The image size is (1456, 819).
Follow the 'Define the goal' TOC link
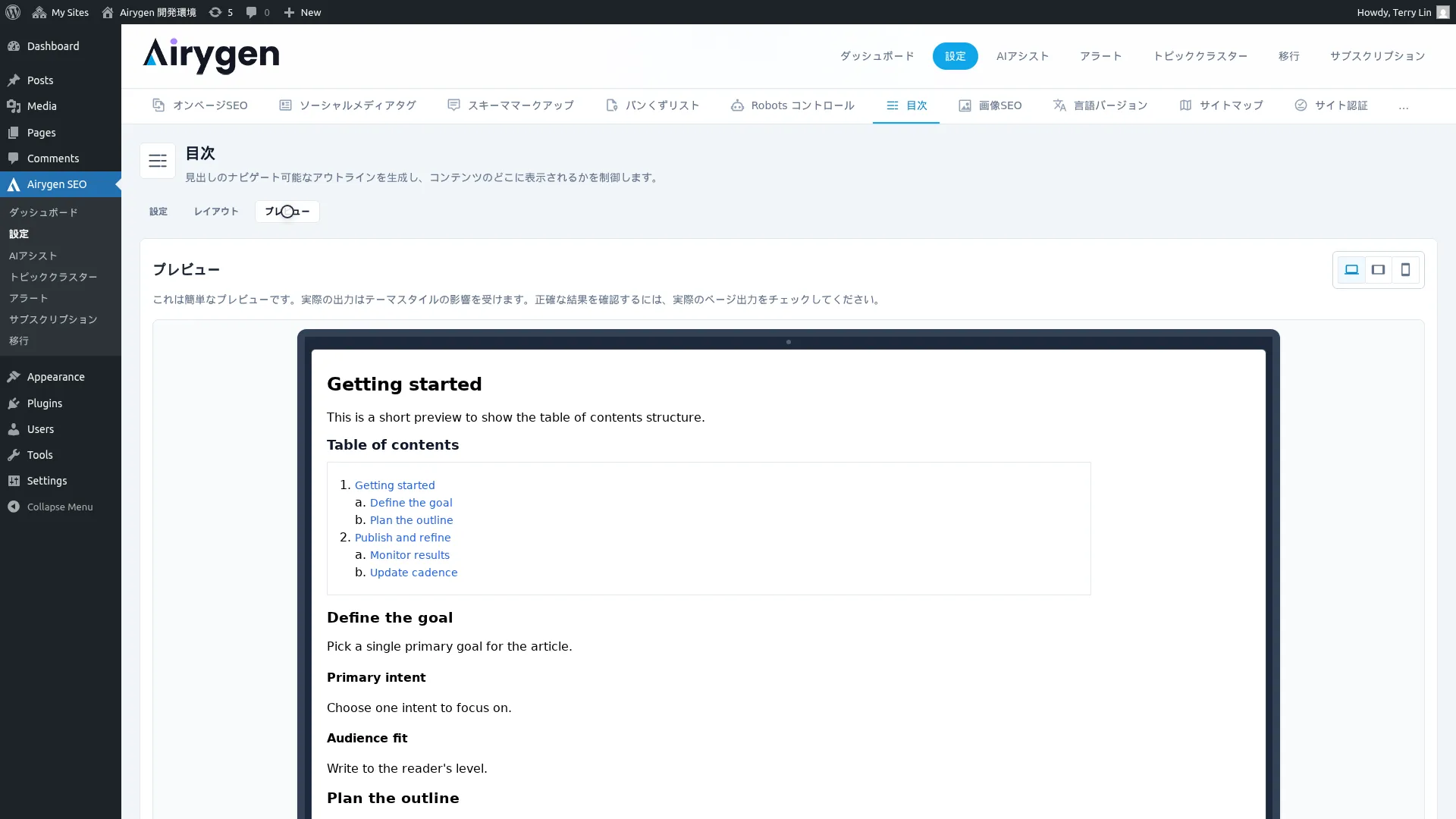[411, 503]
